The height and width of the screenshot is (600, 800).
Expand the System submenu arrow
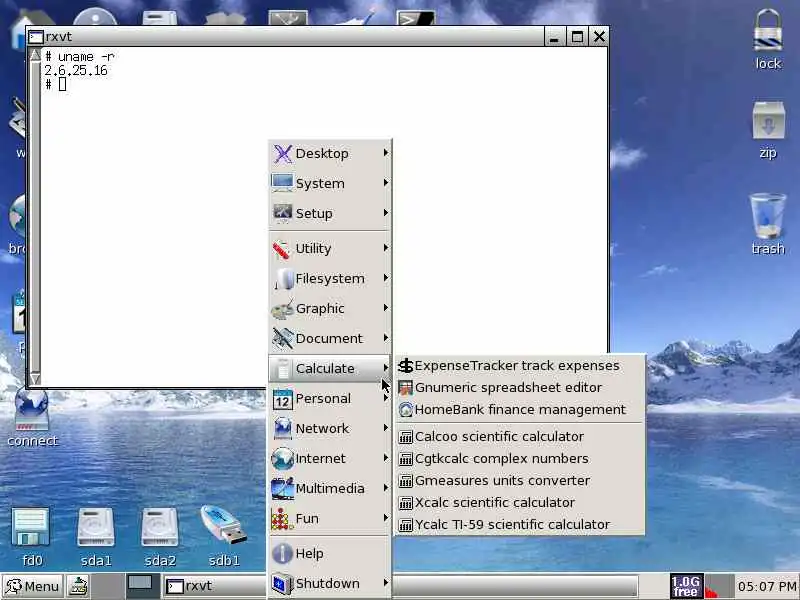386,183
